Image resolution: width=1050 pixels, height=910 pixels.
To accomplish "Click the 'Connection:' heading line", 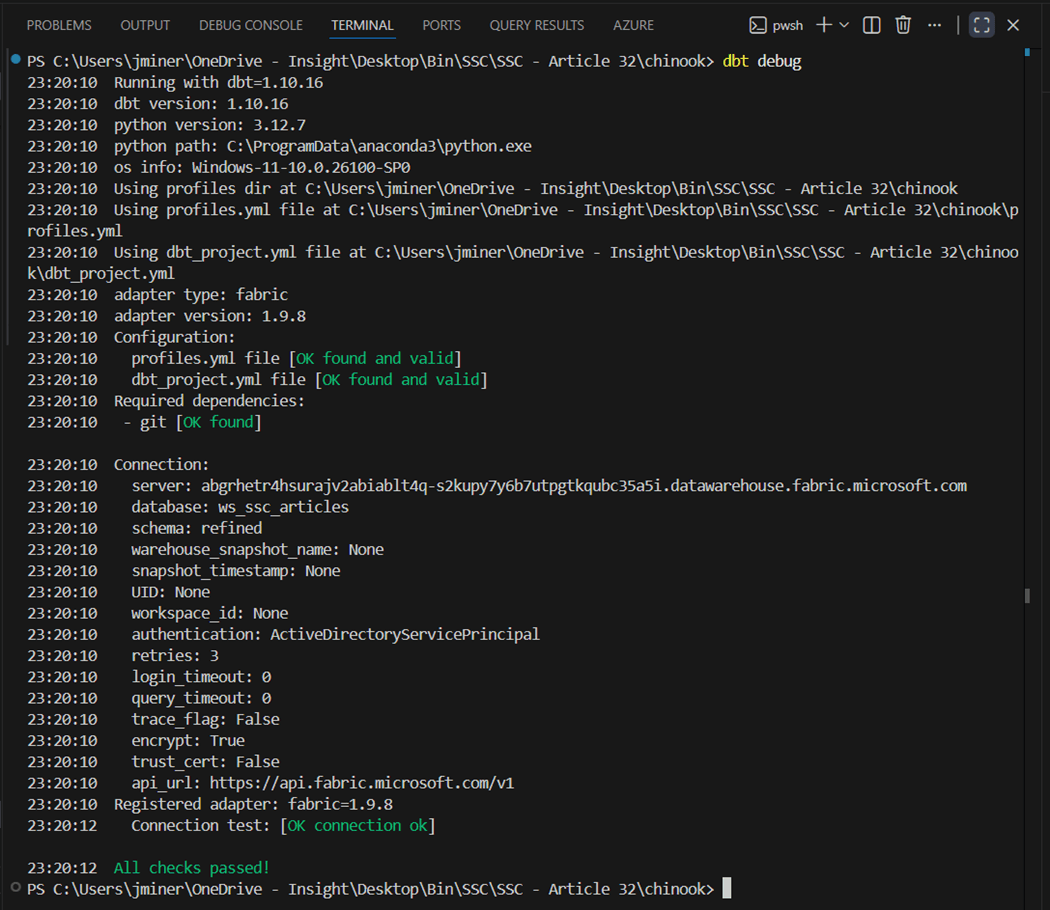I will point(161,465).
